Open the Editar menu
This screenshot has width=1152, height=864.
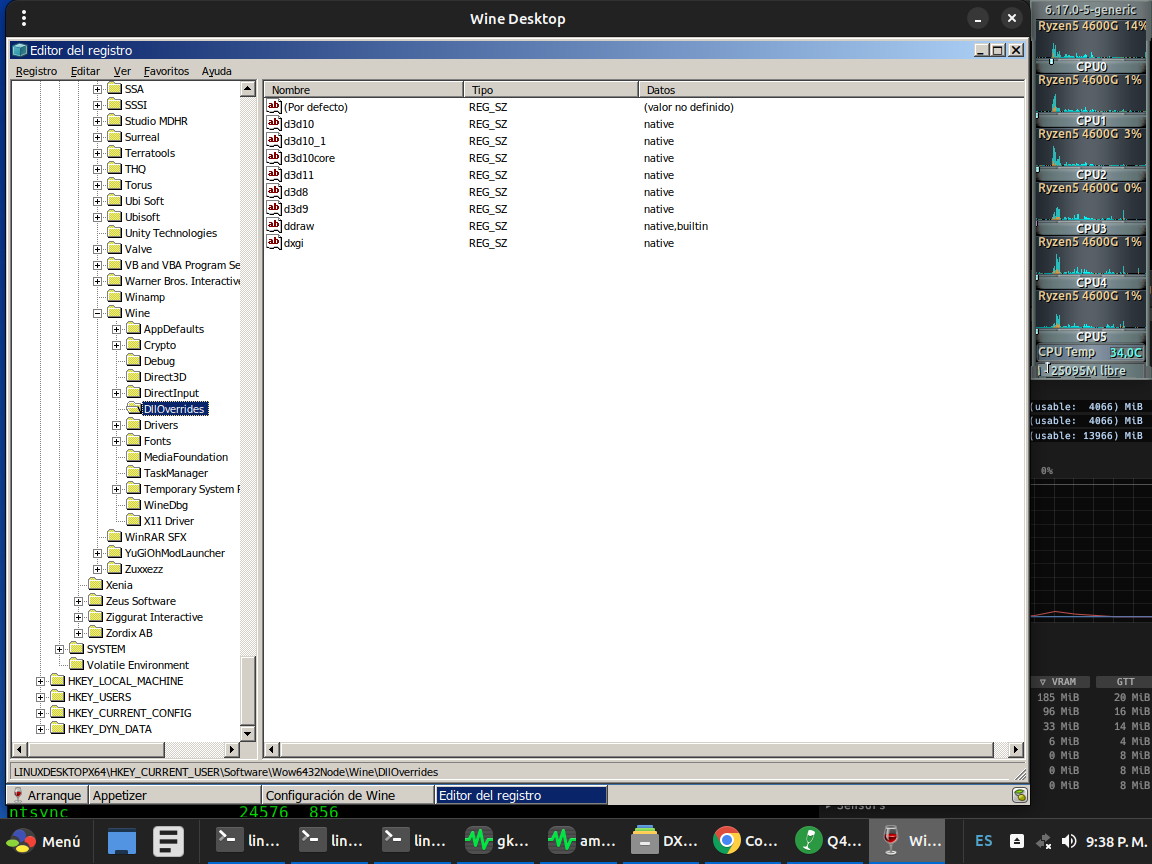point(85,71)
